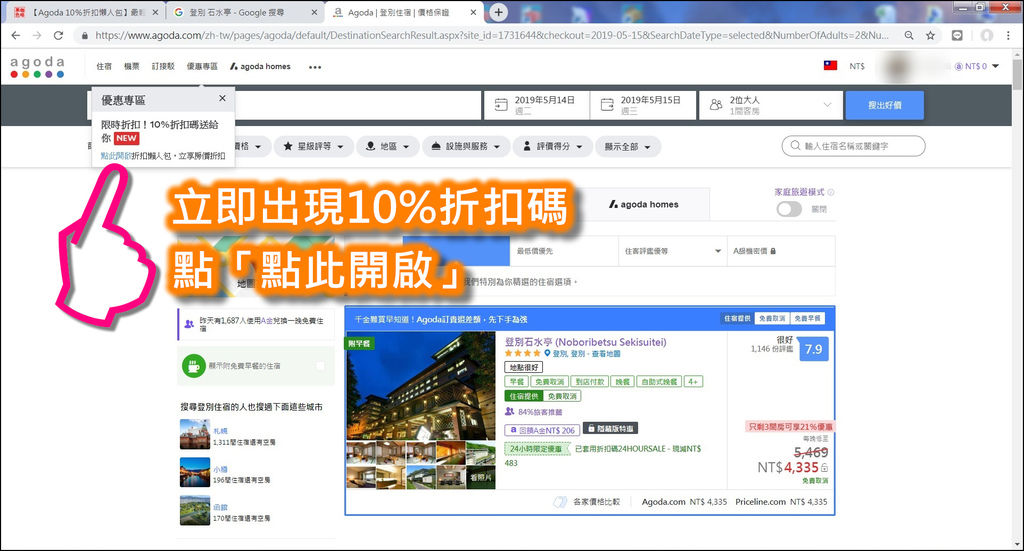The width and height of the screenshot is (1024, 551).
Task: Click Agoda.com NT$ 4,335 price comparison
Action: pyautogui.click(x=684, y=501)
